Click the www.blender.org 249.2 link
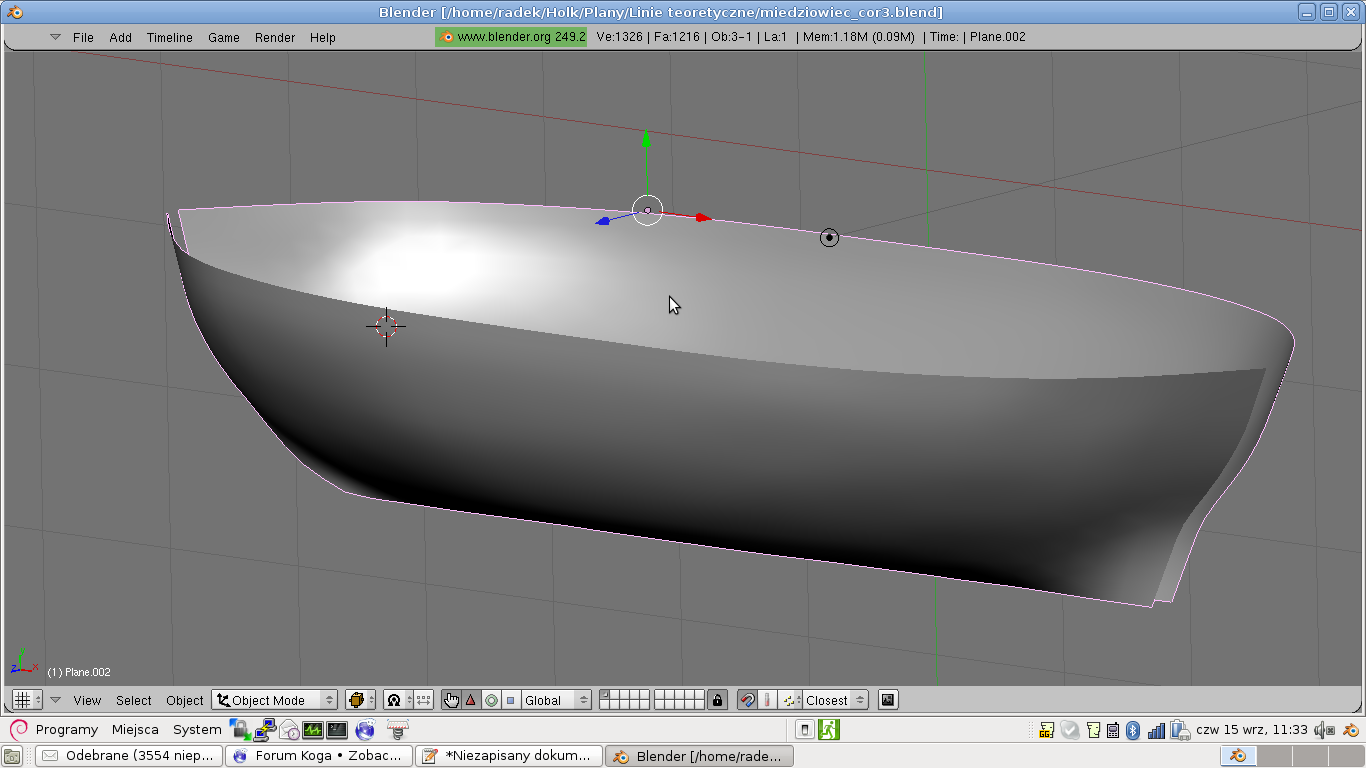The height and width of the screenshot is (768, 1366). [x=511, y=37]
